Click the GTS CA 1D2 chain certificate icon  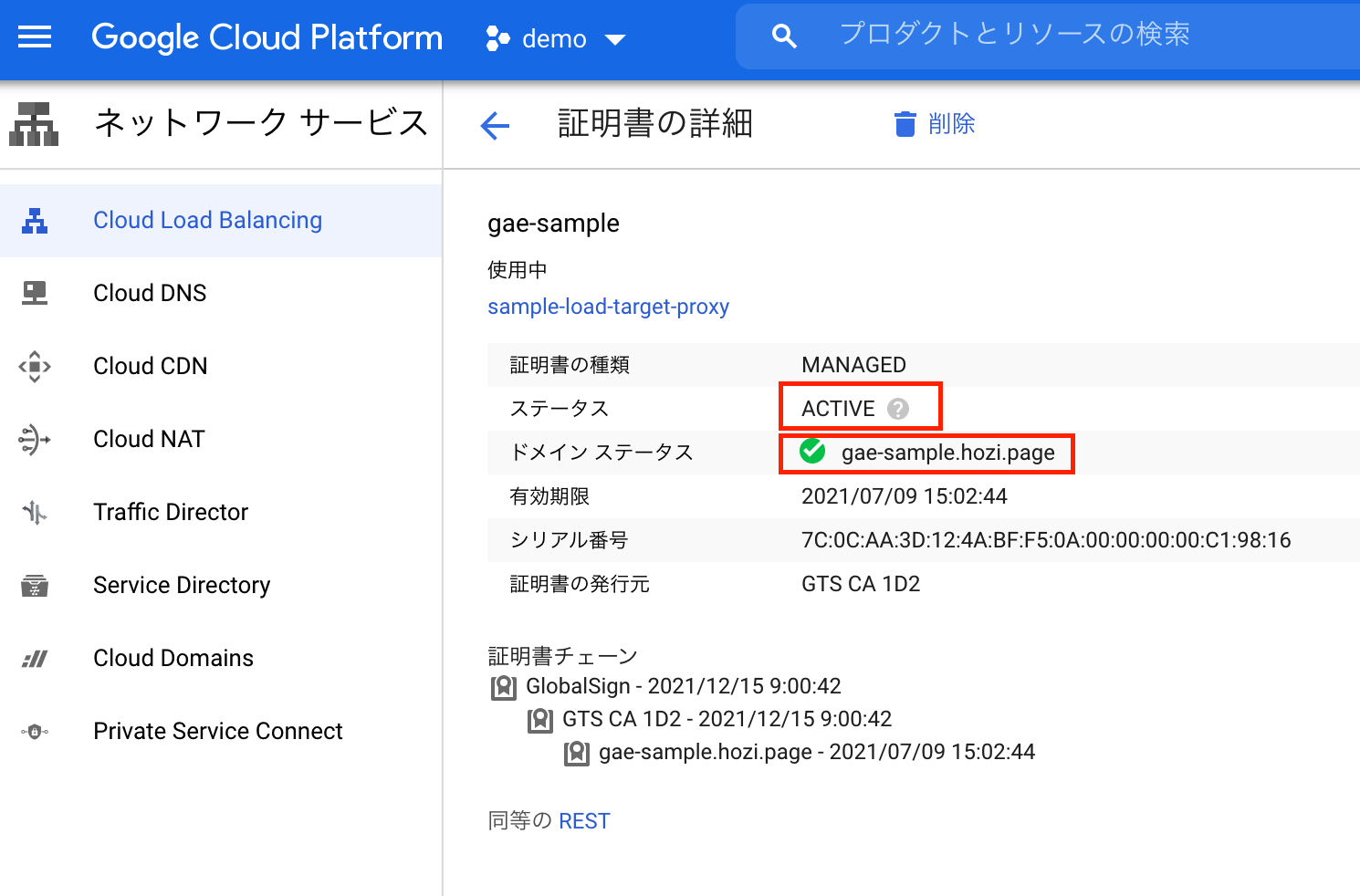click(x=540, y=720)
